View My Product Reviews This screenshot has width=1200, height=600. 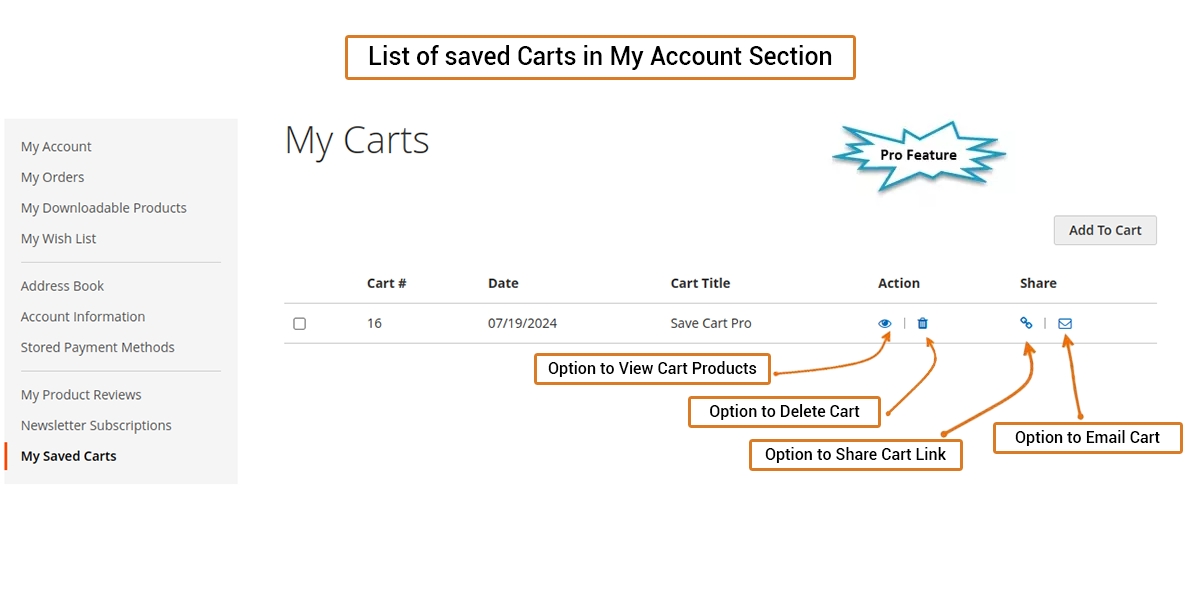pyautogui.click(x=81, y=395)
